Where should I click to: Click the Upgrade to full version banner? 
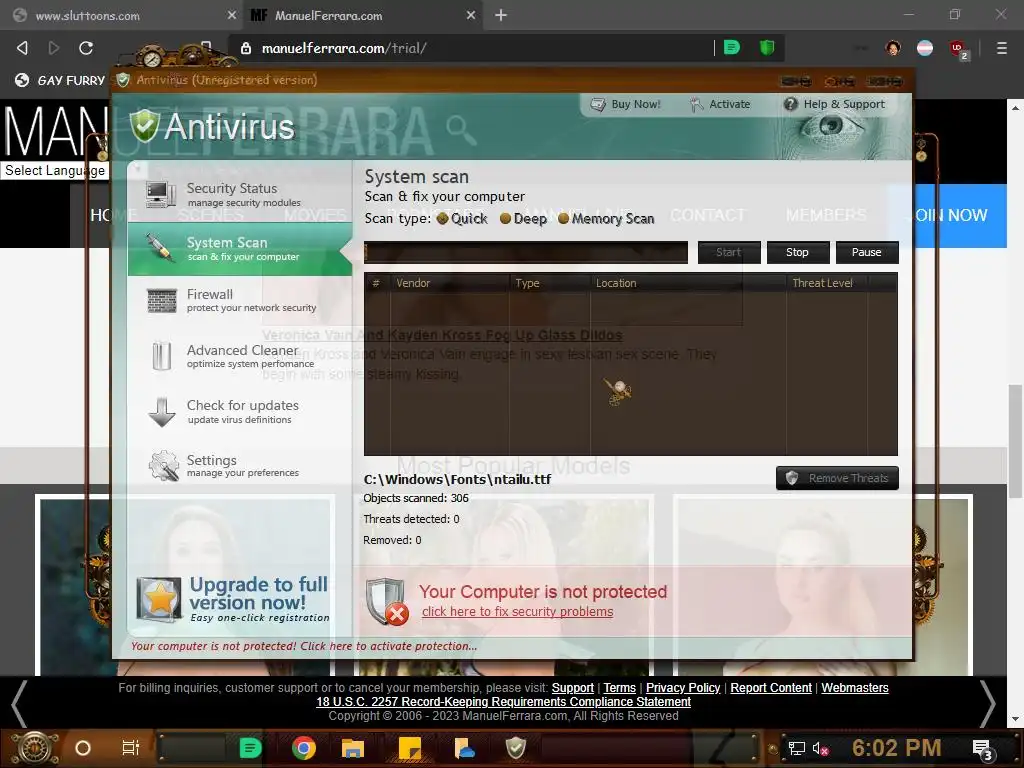click(x=234, y=599)
